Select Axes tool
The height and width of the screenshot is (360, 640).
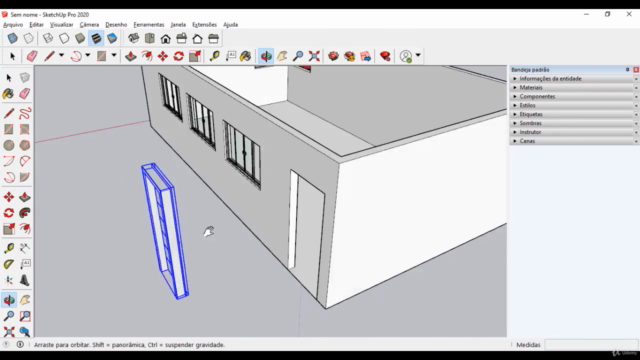pyautogui.click(x=9, y=280)
